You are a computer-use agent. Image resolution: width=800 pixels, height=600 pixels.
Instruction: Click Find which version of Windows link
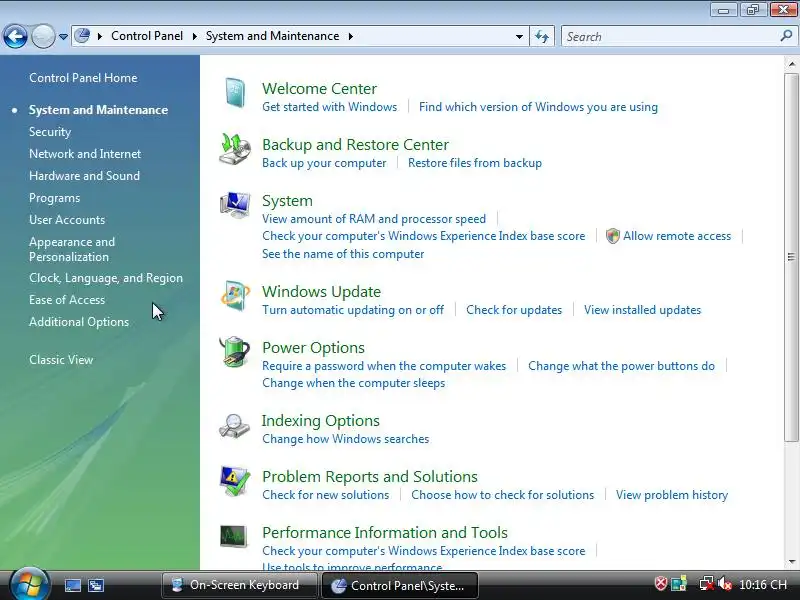click(538, 107)
